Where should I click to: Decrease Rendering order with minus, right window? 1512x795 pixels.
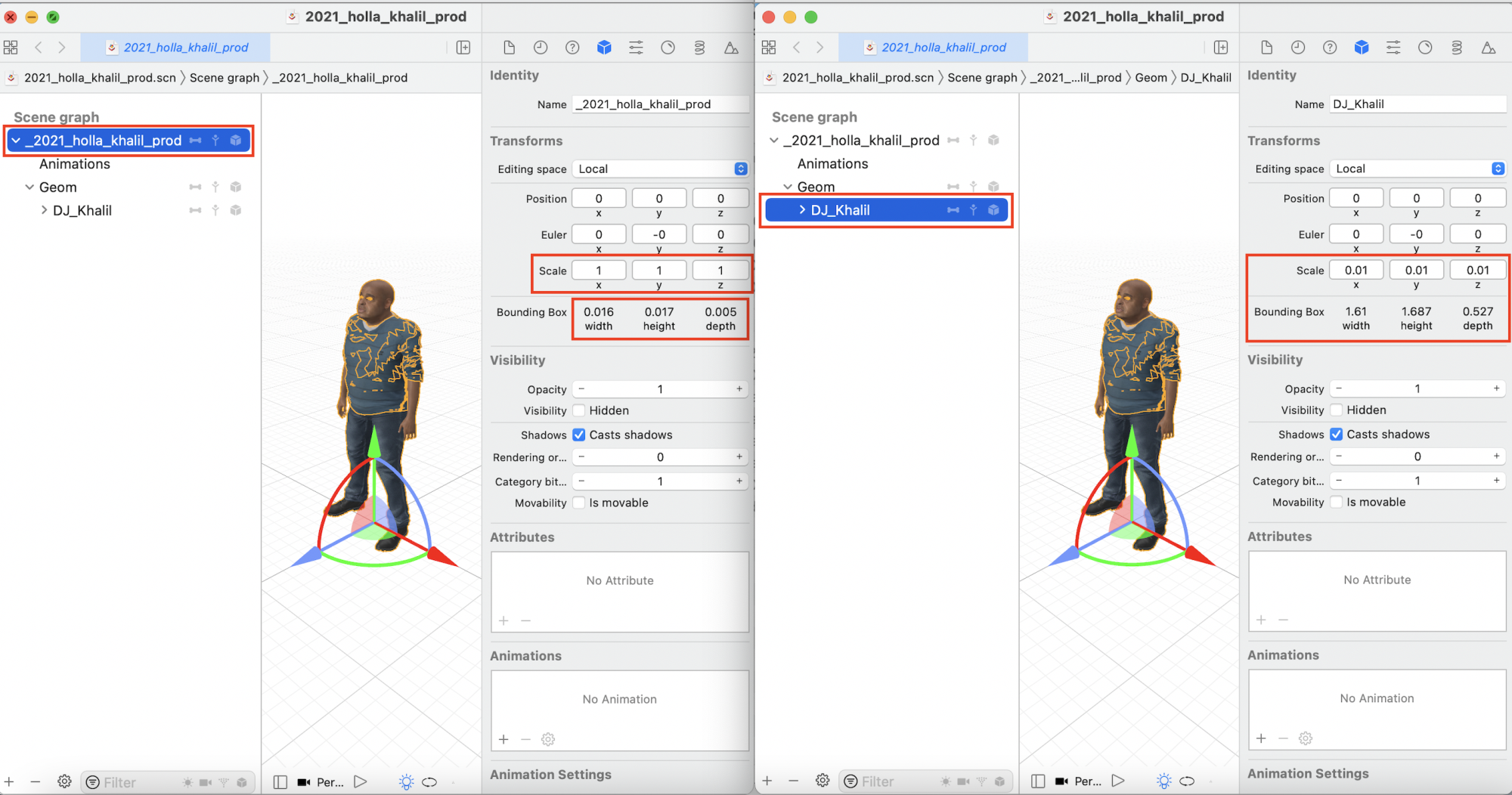coord(1339,456)
